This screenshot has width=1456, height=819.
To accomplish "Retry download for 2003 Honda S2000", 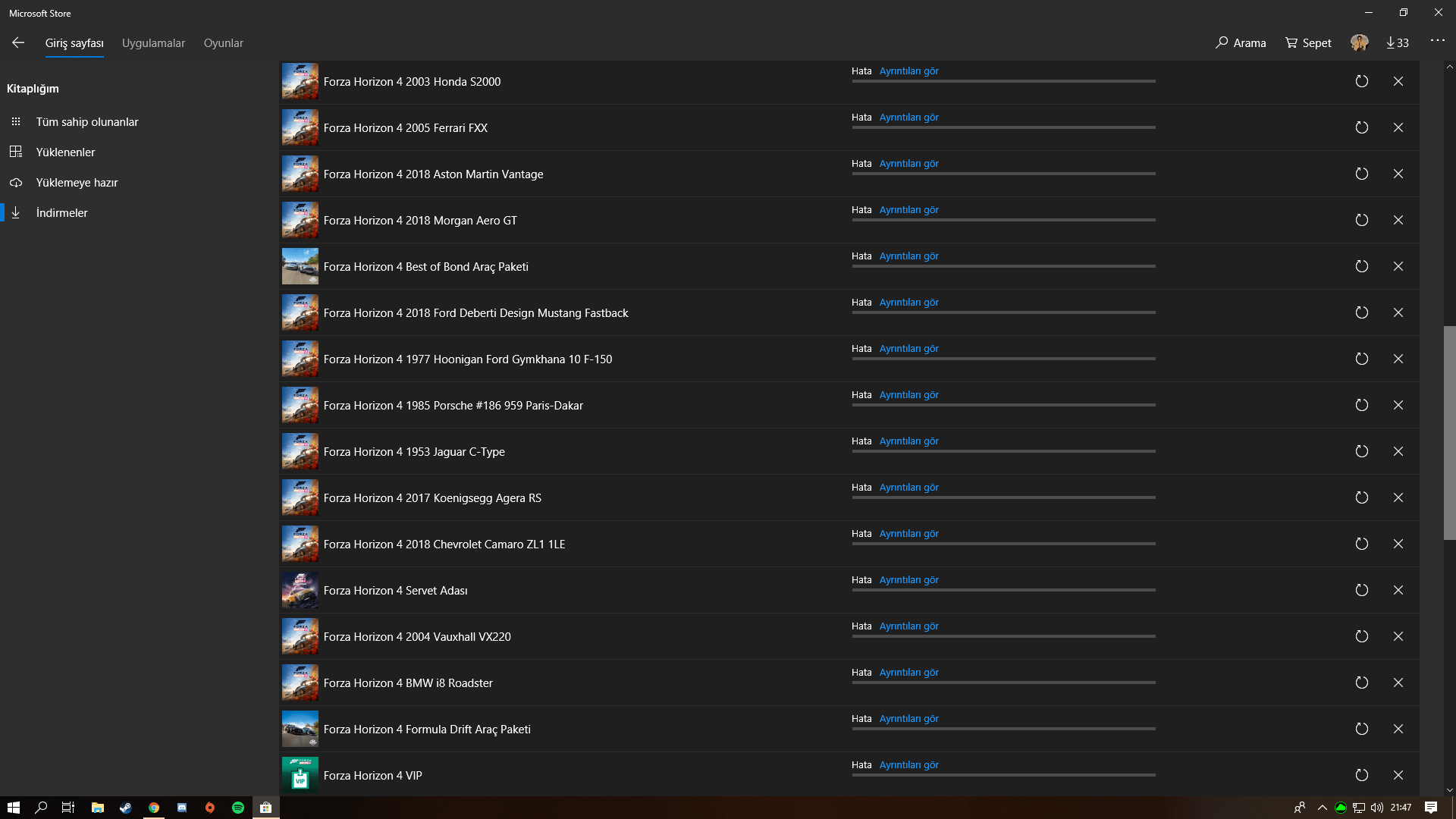I will pyautogui.click(x=1361, y=81).
